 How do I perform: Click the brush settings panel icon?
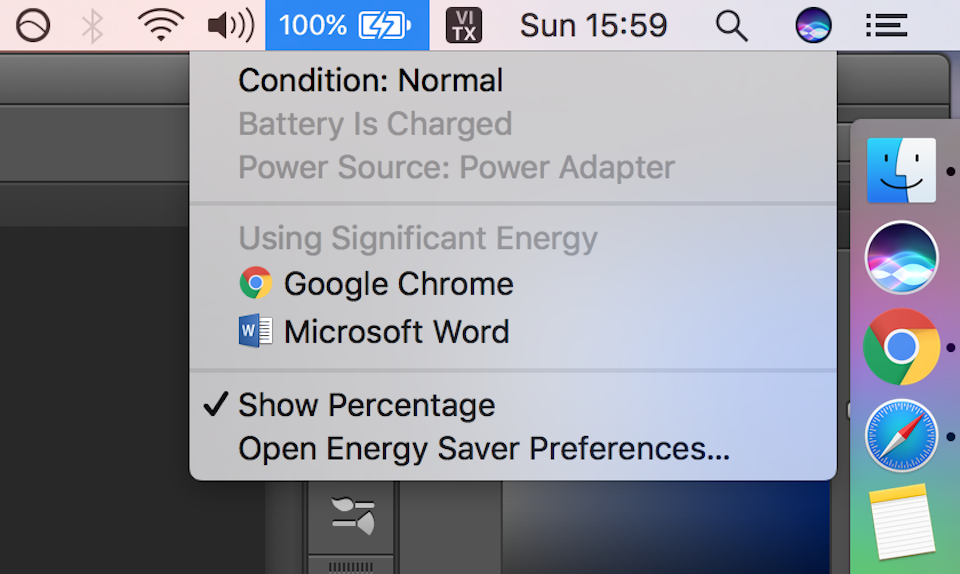353,514
